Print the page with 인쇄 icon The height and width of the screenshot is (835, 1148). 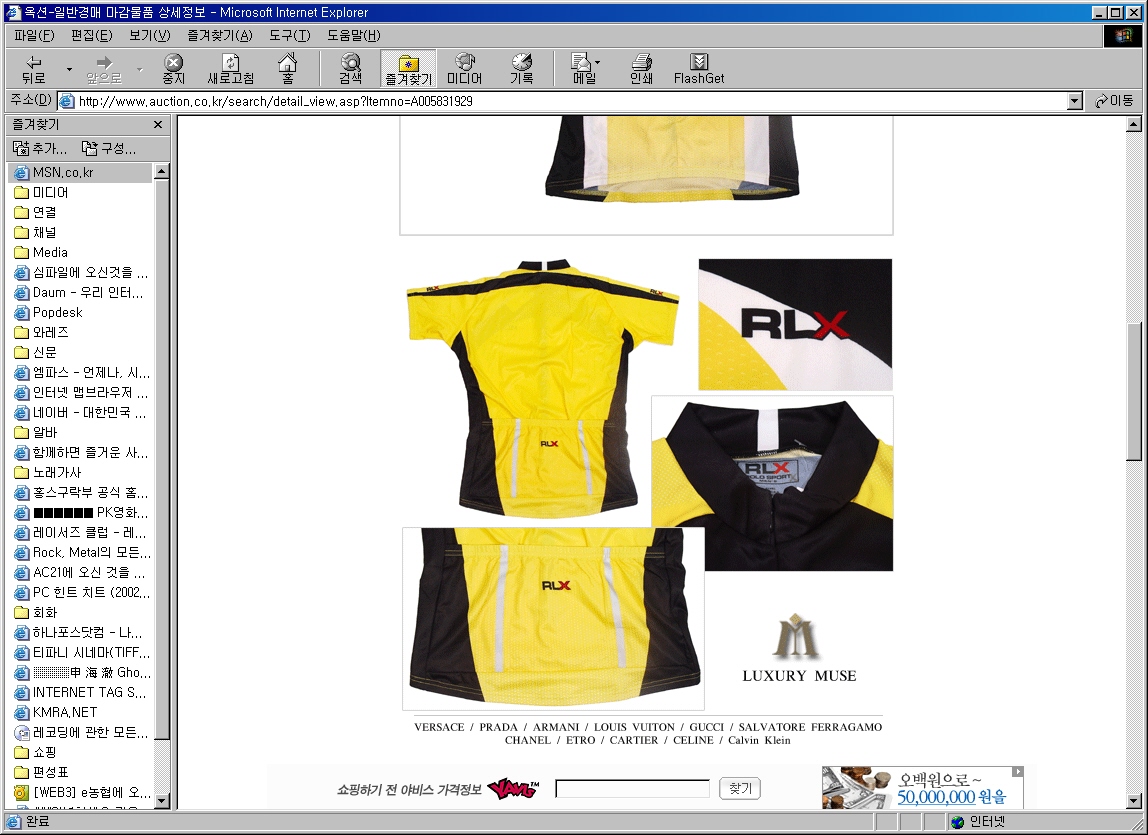(x=641, y=70)
